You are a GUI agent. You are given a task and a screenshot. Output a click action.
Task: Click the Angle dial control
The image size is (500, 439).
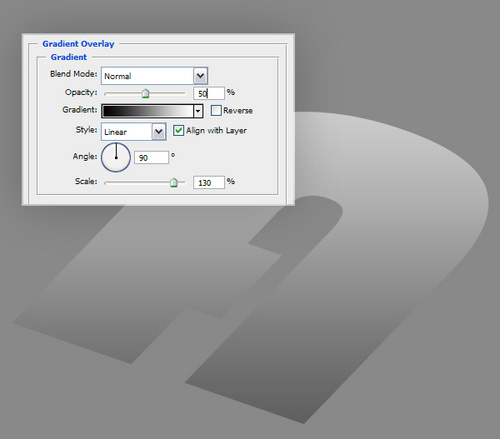(116, 157)
